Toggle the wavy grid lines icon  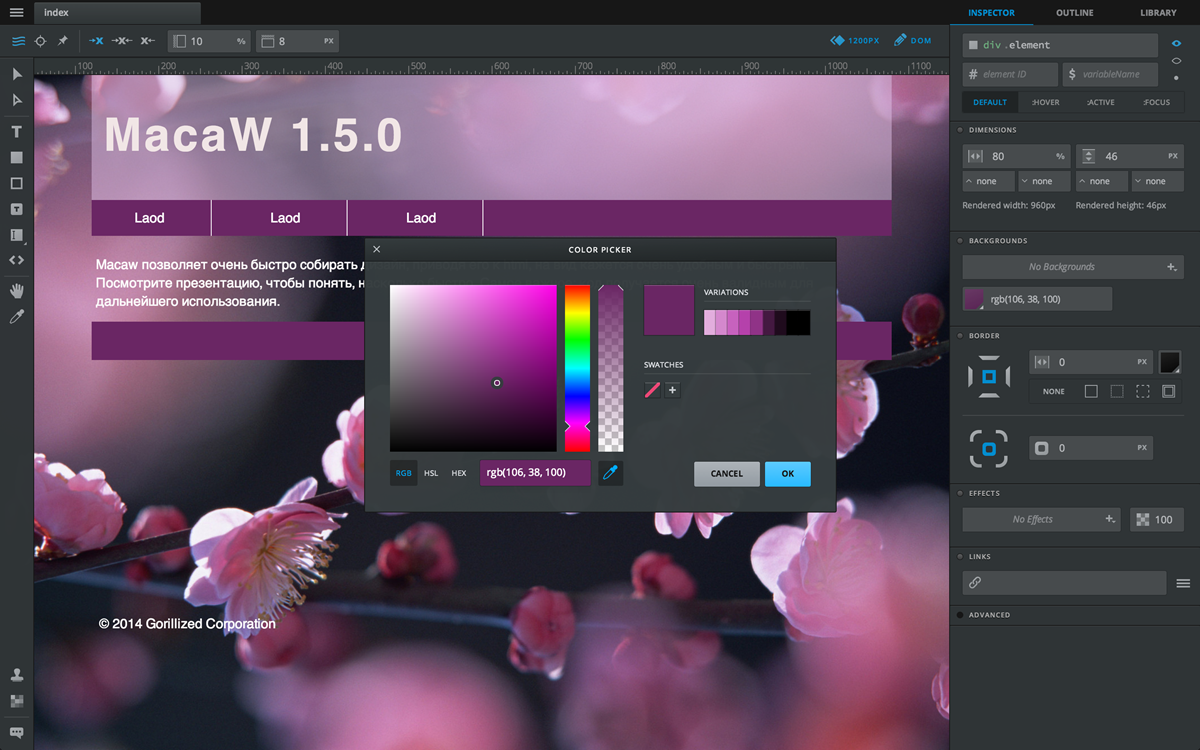[x=18, y=41]
